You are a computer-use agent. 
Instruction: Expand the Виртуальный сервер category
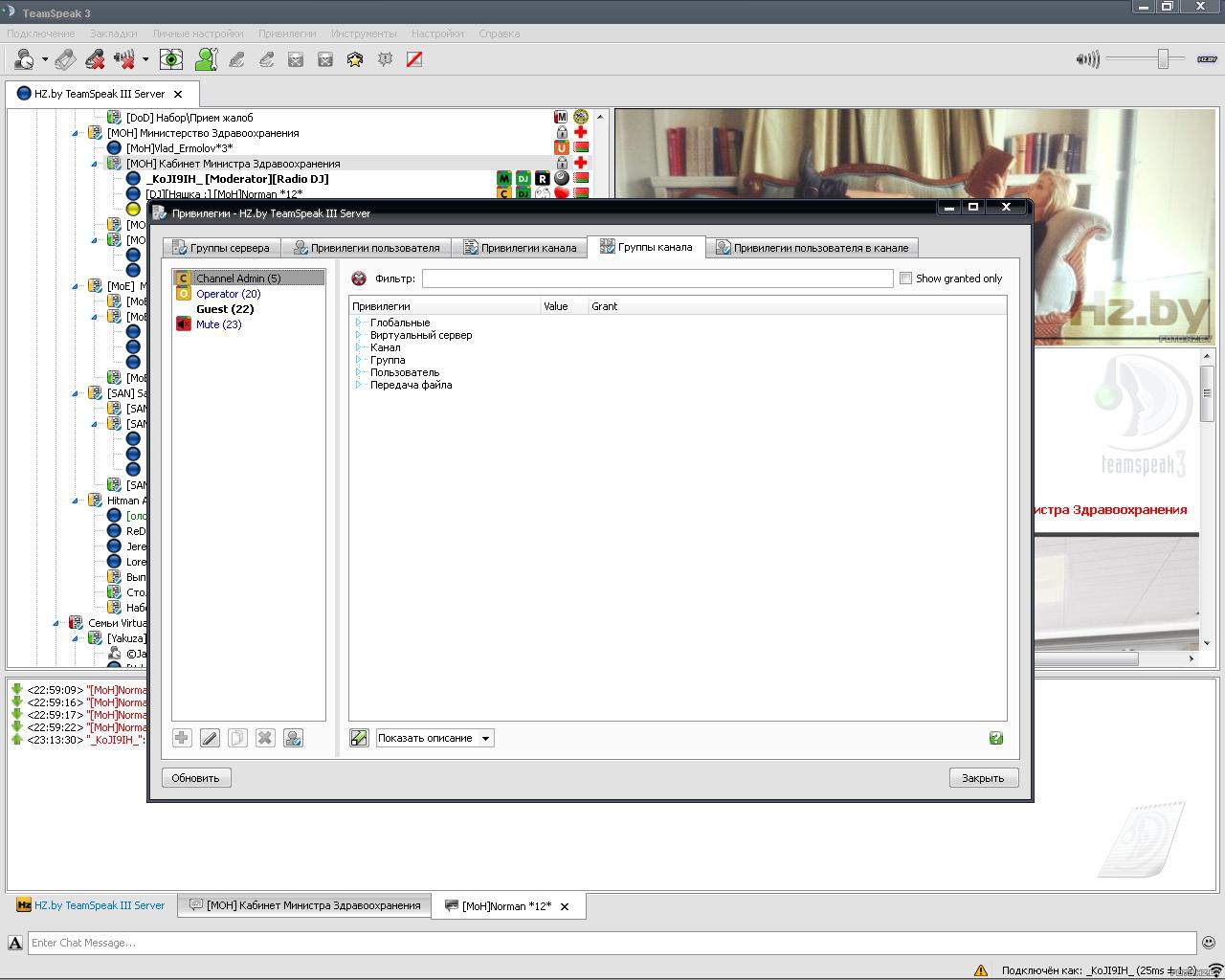click(358, 335)
